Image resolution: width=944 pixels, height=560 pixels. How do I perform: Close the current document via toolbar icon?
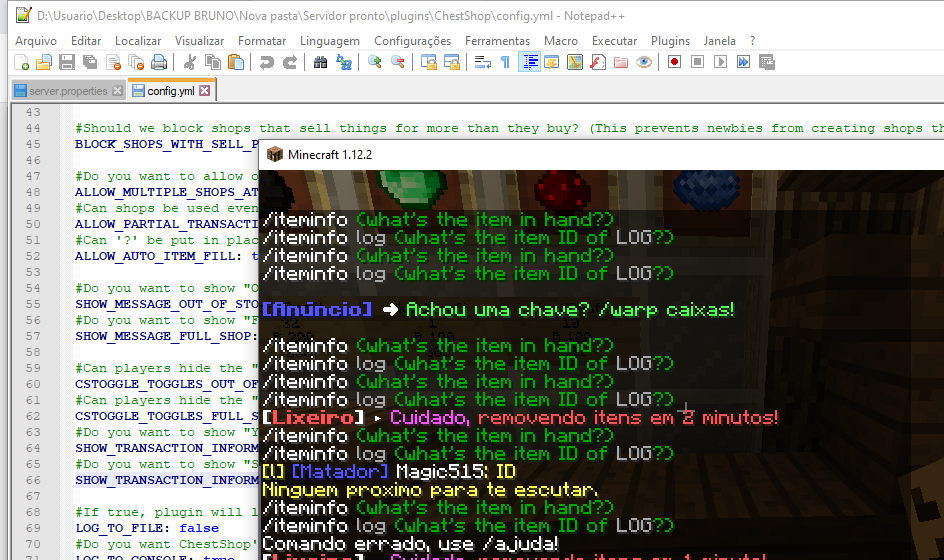[113, 62]
